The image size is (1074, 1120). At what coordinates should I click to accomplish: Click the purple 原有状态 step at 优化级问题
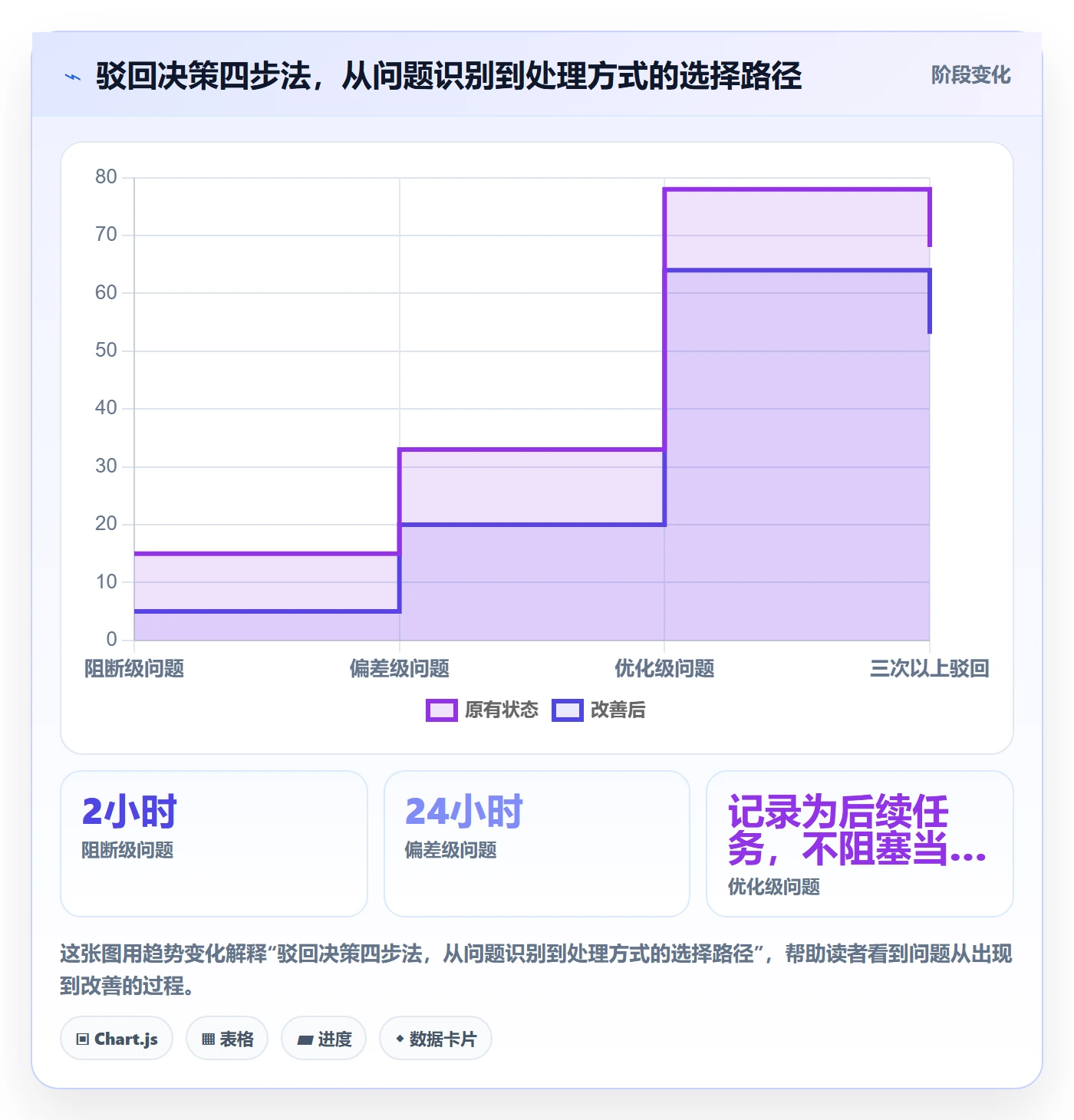point(797,189)
